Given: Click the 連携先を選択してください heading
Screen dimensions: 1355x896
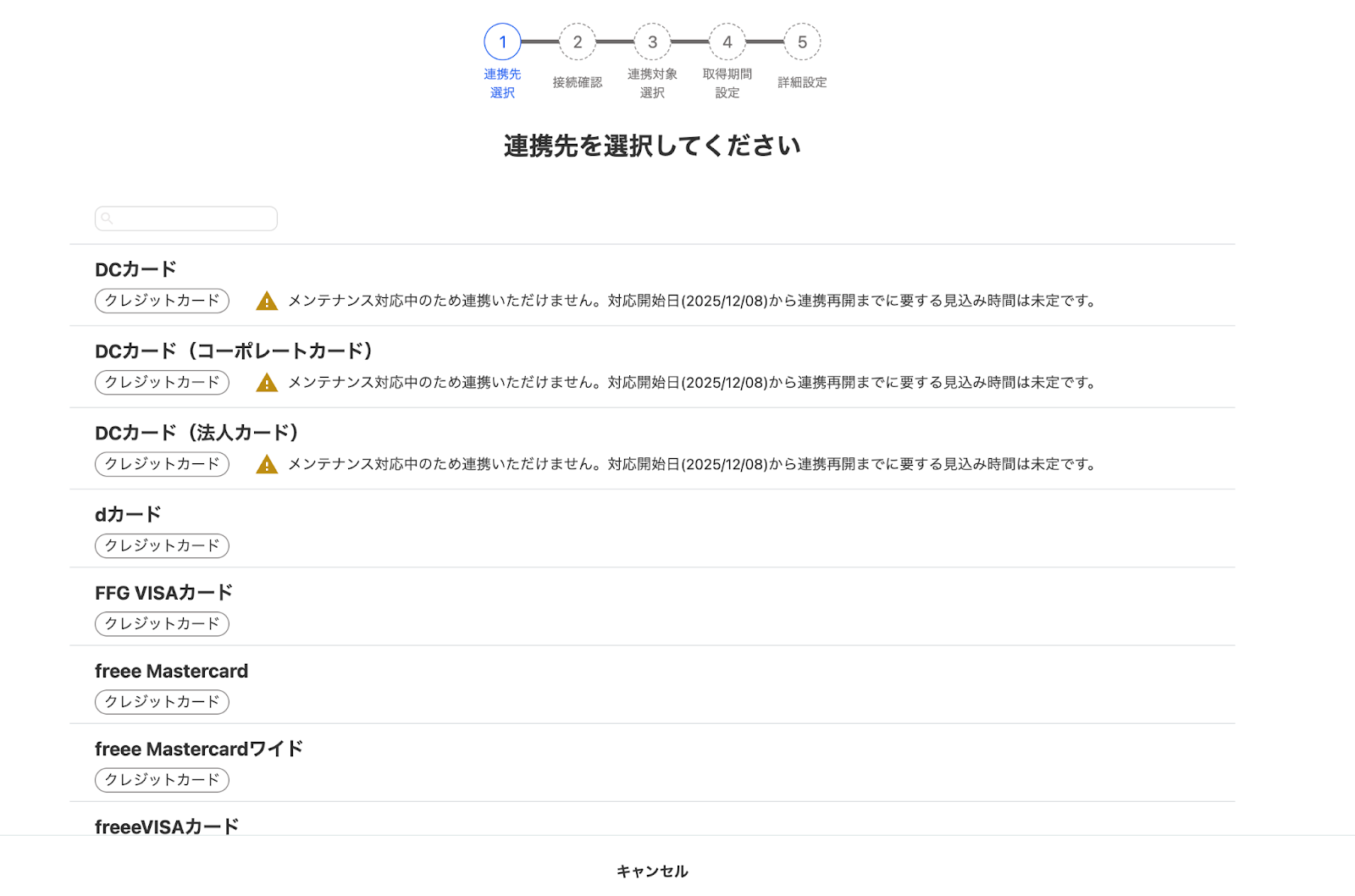Looking at the screenshot, I should tap(652, 146).
